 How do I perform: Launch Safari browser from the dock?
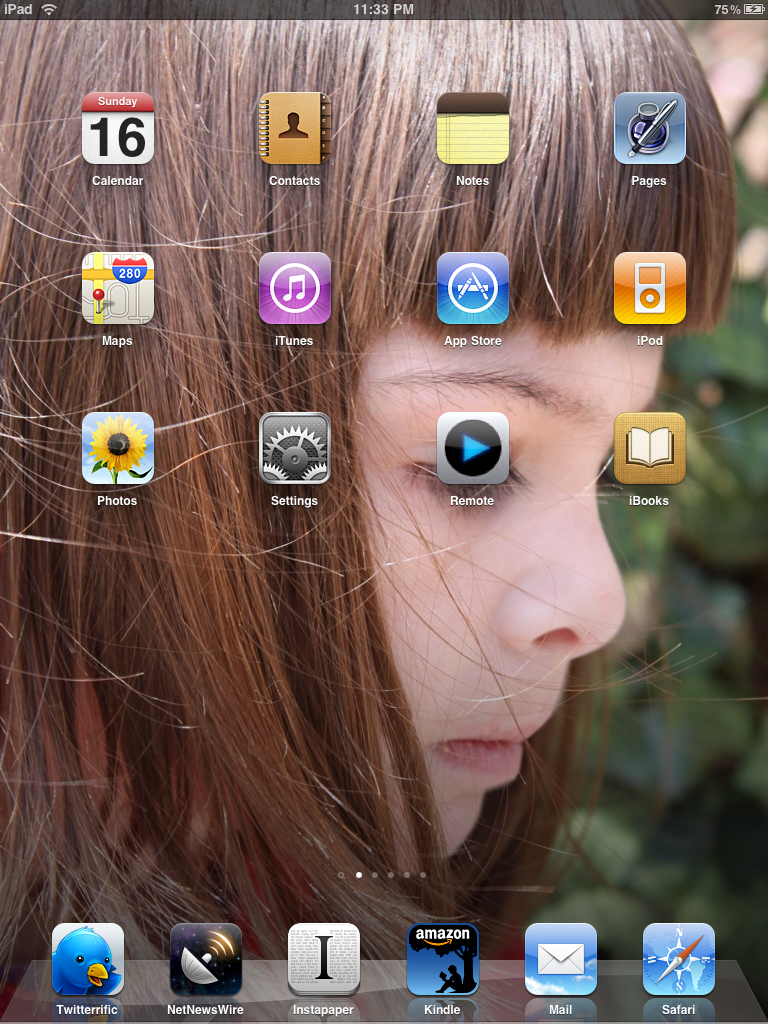pos(678,960)
